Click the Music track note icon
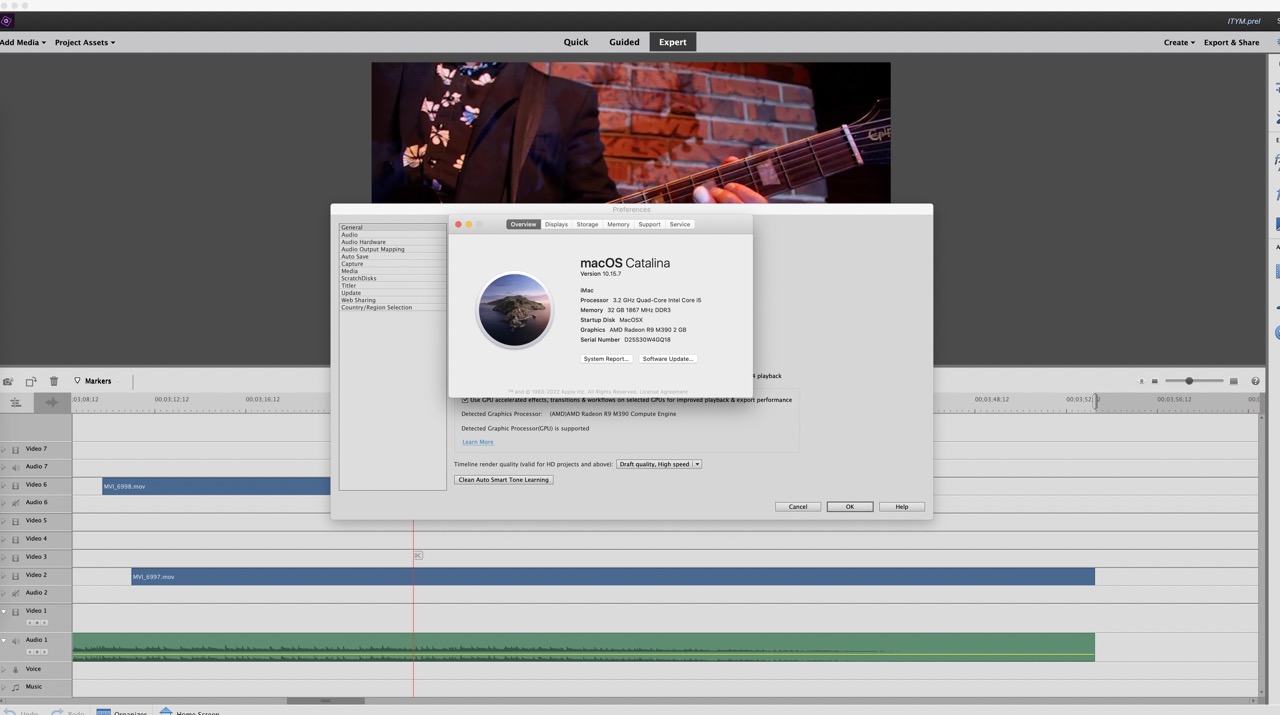Image resolution: width=1280 pixels, height=715 pixels. [x=15, y=687]
